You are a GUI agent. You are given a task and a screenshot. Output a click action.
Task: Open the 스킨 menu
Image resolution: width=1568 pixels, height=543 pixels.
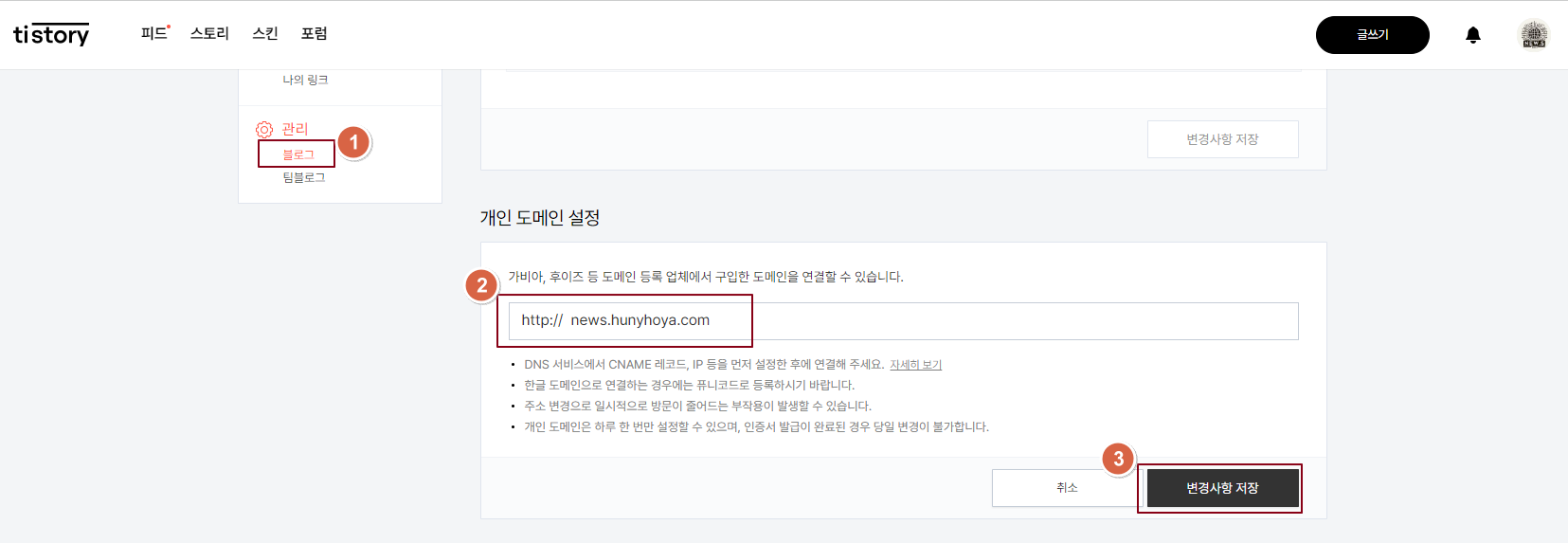click(265, 34)
